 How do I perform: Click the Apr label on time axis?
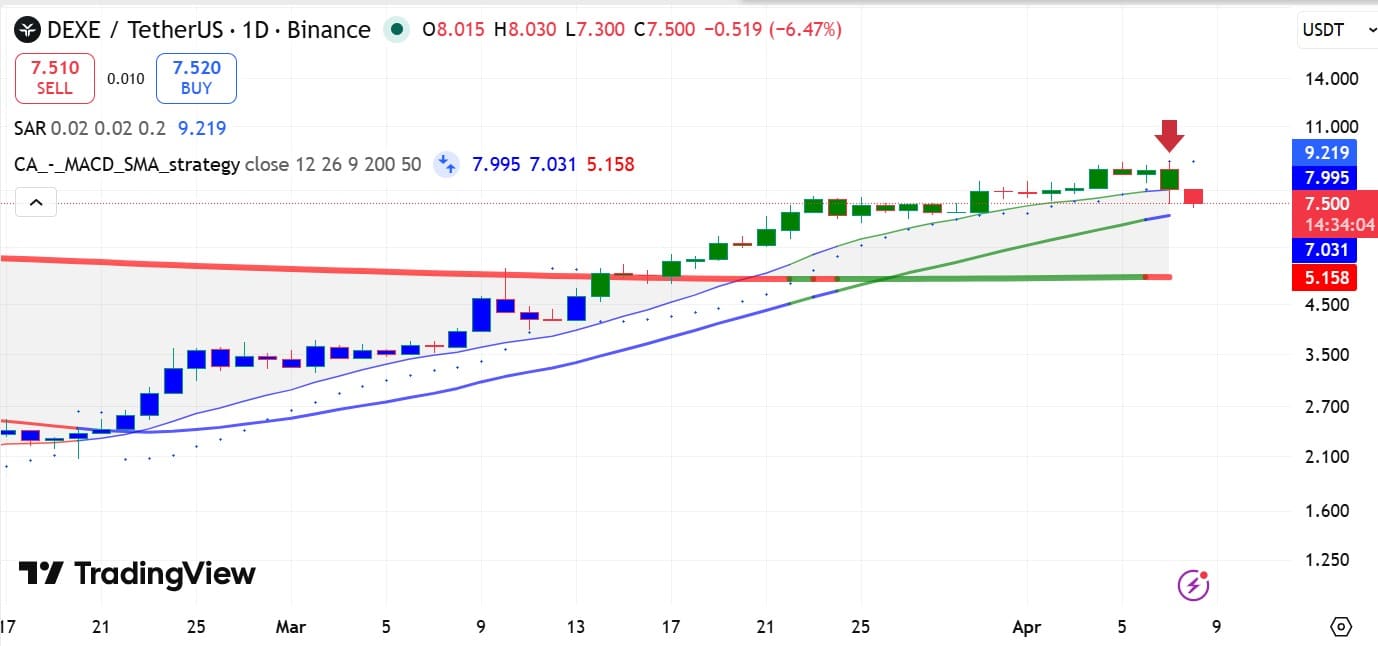(x=1027, y=627)
